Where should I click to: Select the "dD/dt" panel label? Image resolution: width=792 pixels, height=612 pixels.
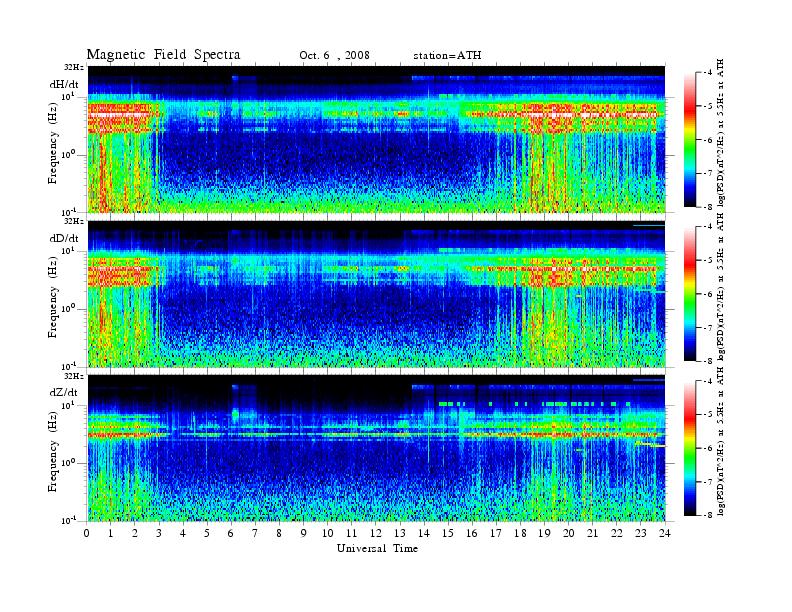click(64, 238)
